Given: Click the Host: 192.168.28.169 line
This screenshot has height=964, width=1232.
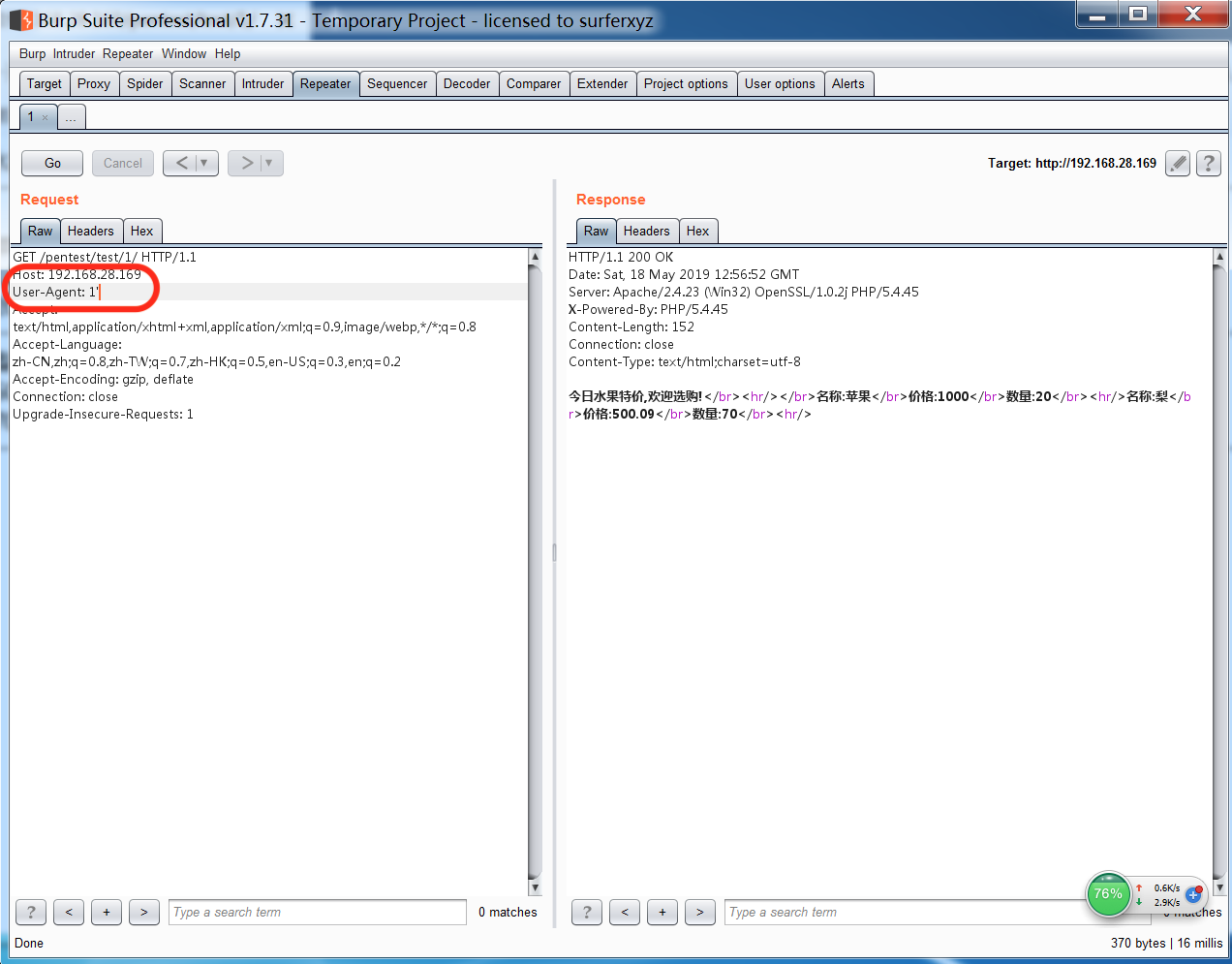Looking at the screenshot, I should click(x=77, y=274).
